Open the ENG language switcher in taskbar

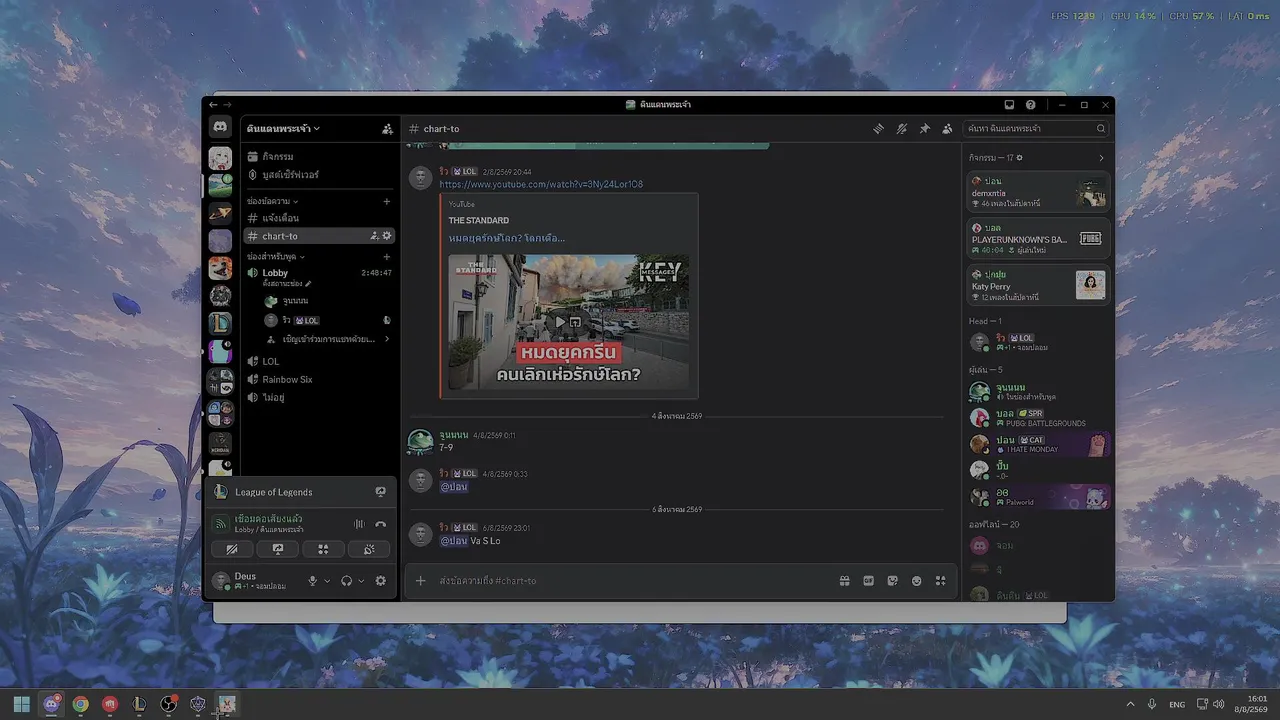click(x=1177, y=704)
